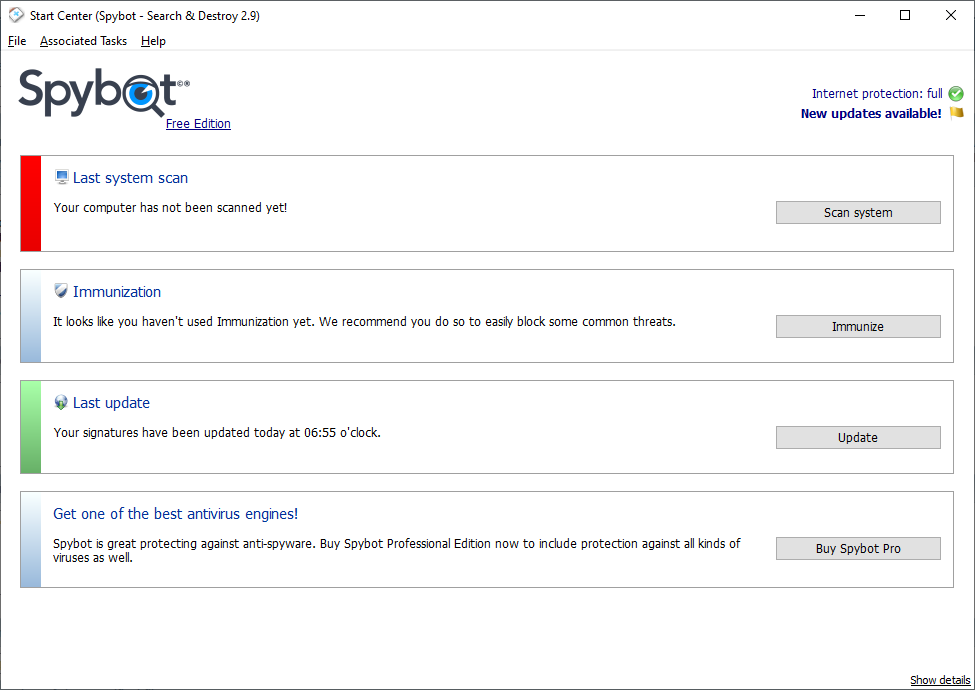Start a scan with Scan system button

pyautogui.click(x=858, y=213)
